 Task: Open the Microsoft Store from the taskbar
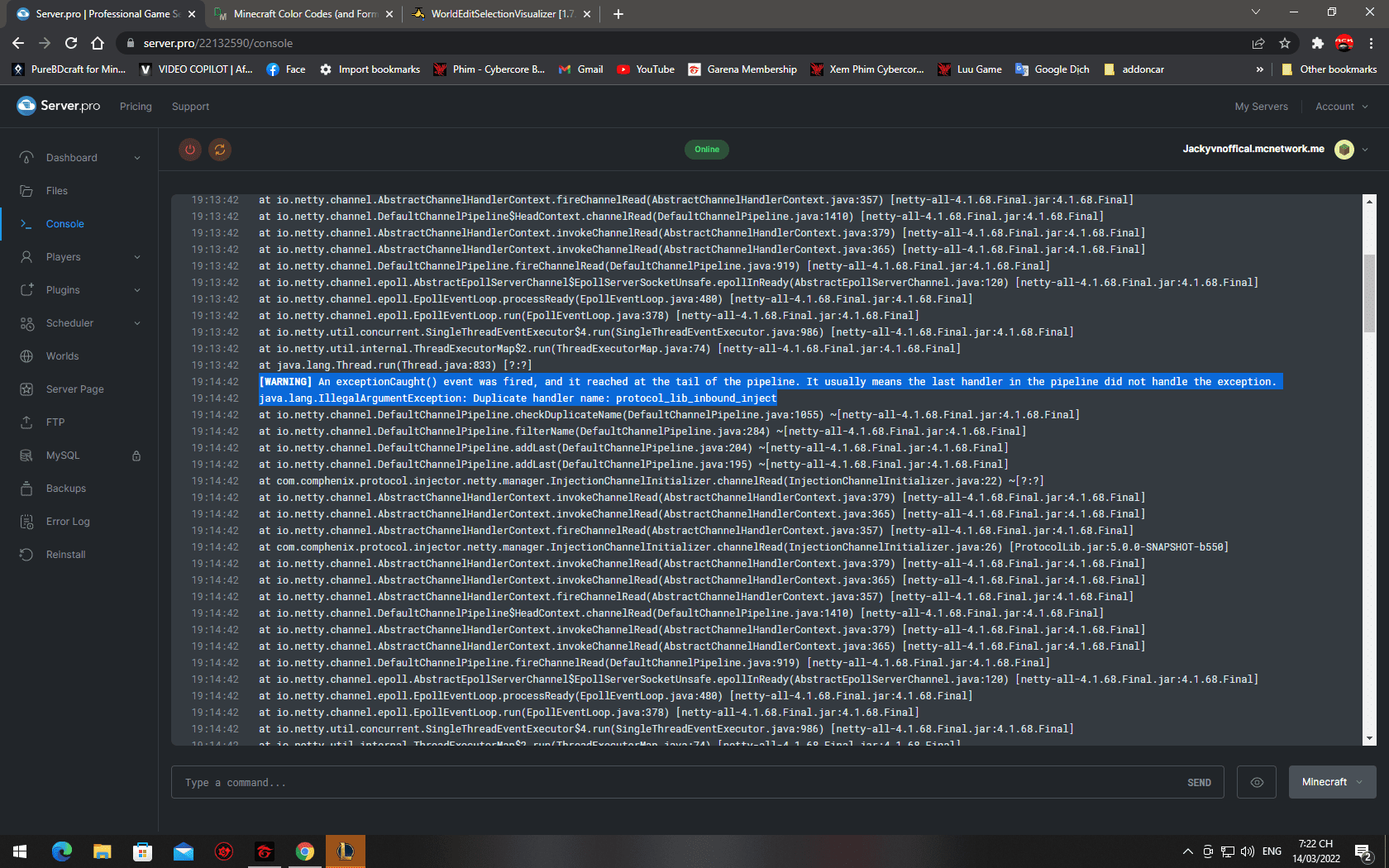[x=143, y=851]
